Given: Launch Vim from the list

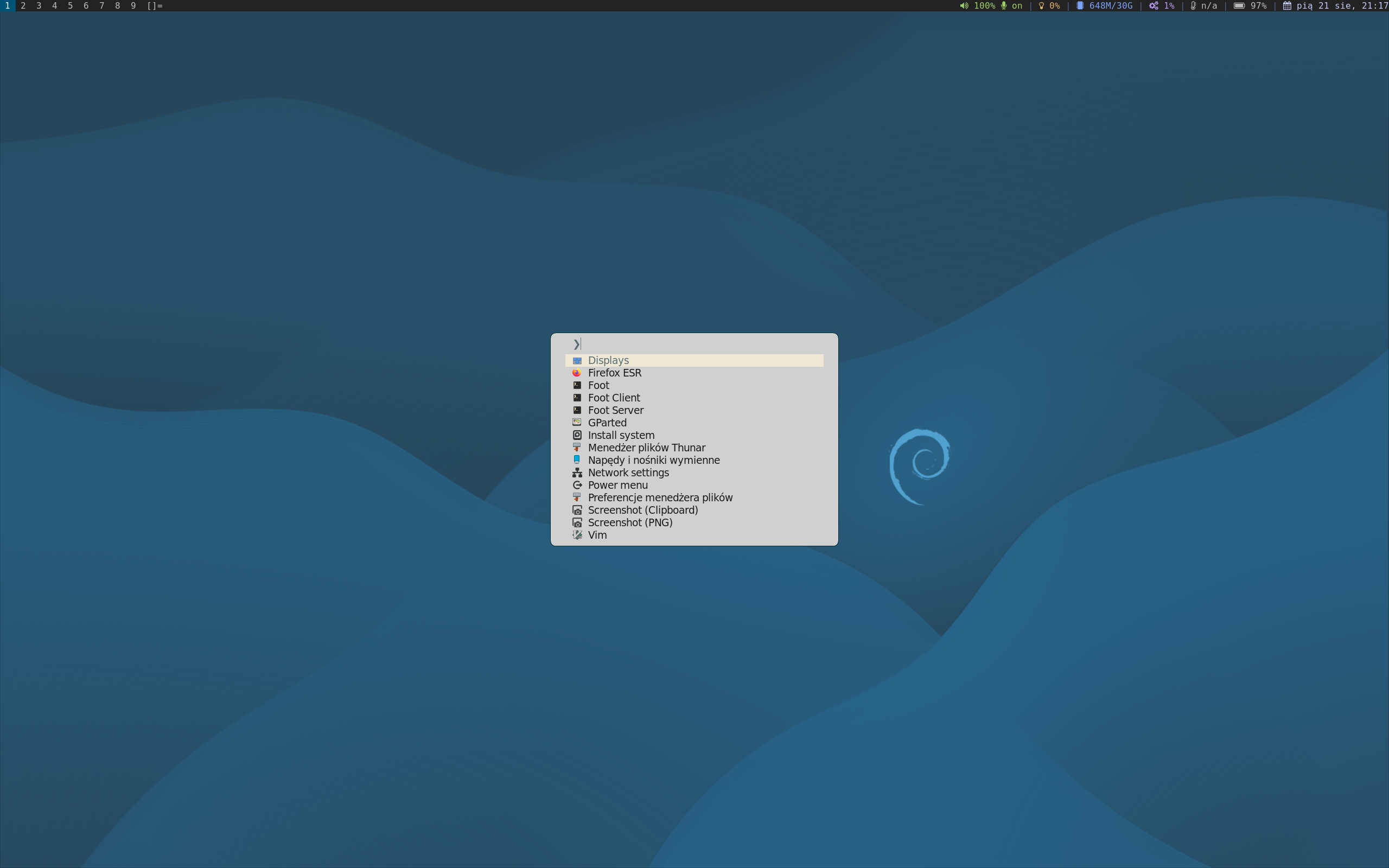Looking at the screenshot, I should coord(694,535).
